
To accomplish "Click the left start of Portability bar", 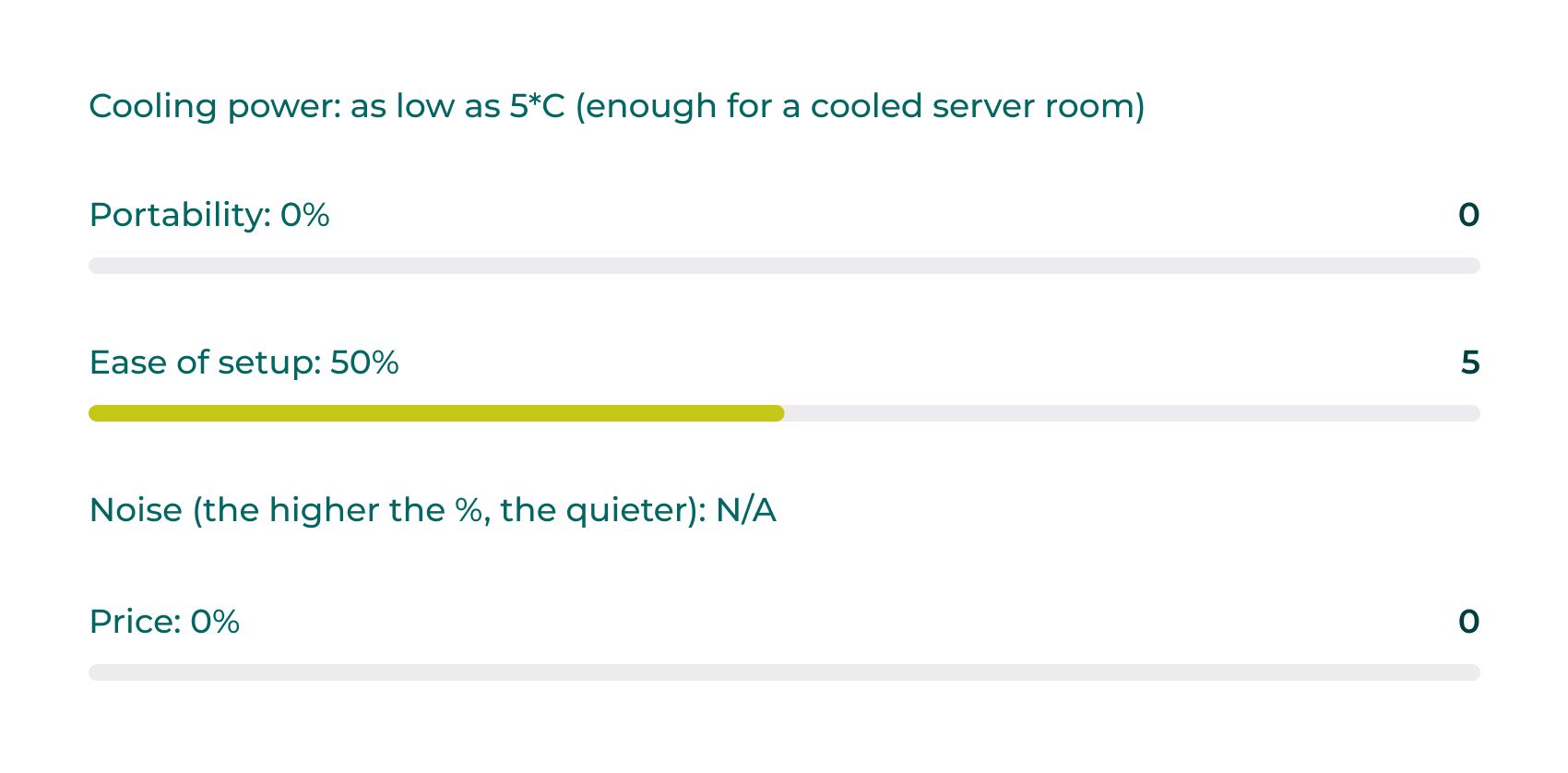I will tap(96, 266).
